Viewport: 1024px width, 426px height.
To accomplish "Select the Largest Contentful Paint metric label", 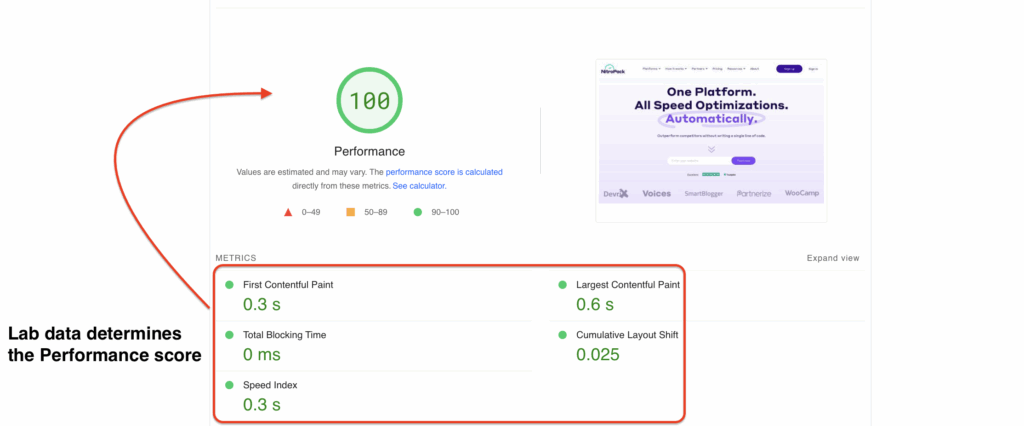I will pos(628,285).
